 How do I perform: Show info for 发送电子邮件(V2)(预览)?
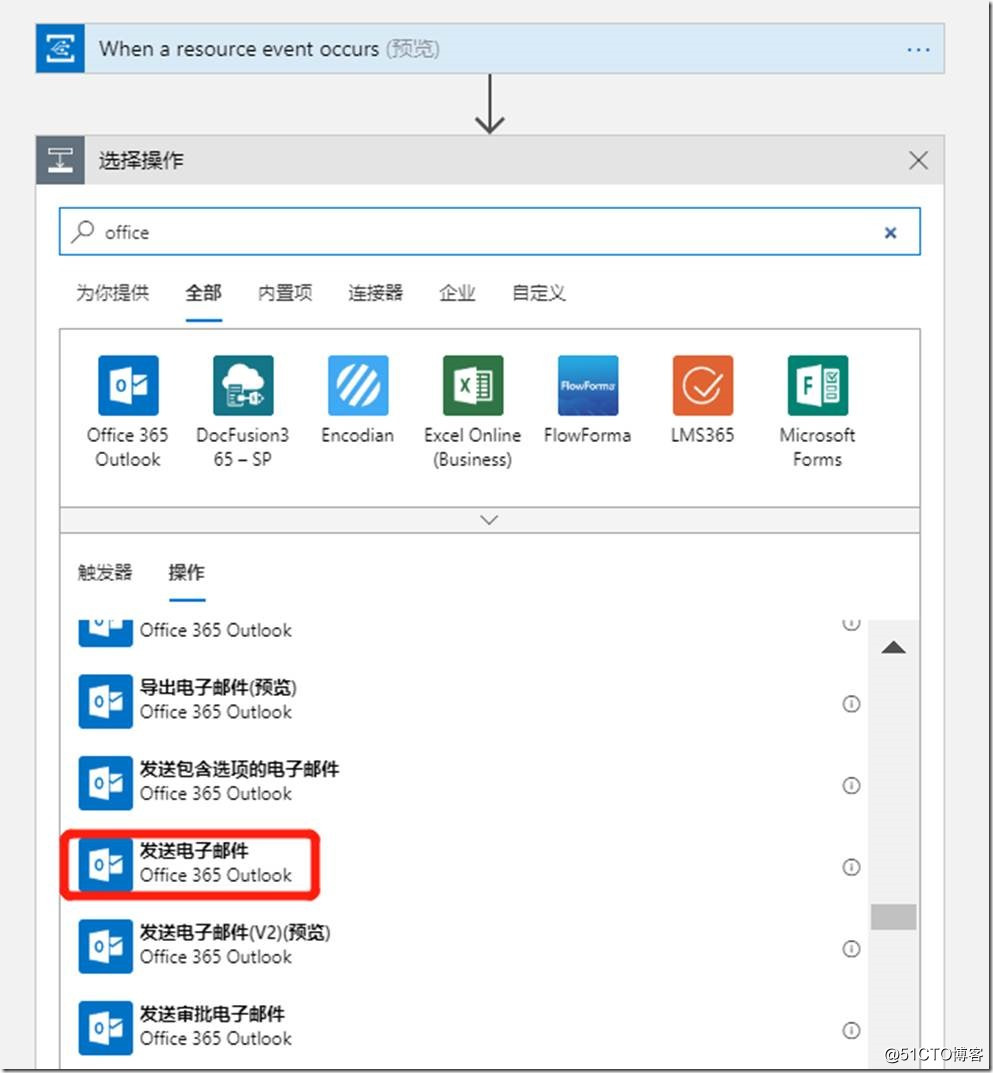click(851, 948)
